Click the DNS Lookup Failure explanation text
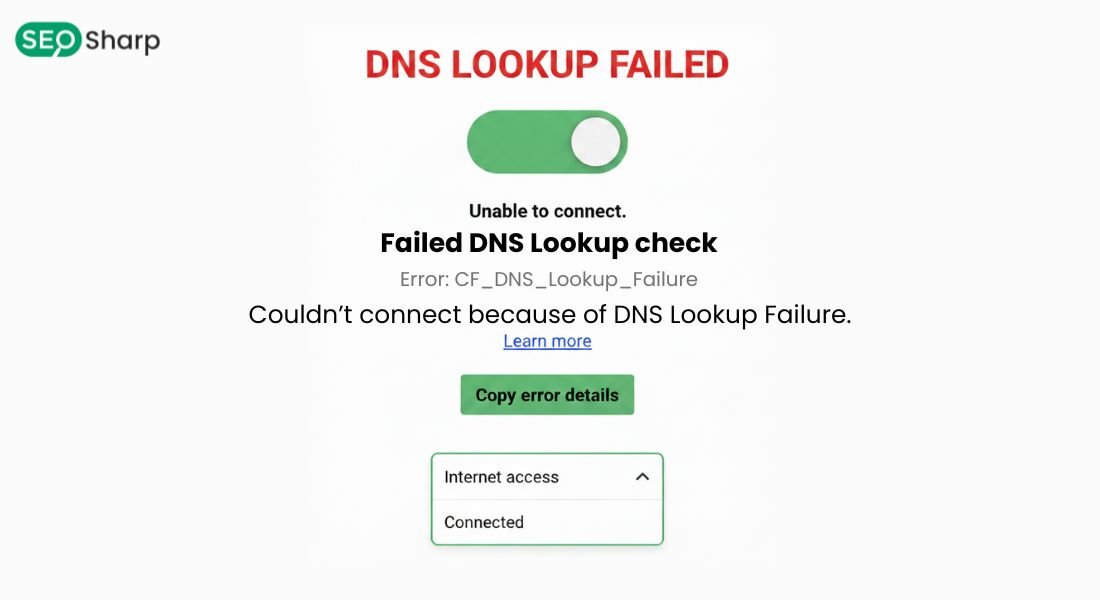Viewport: 1100px width, 600px height. coord(550,314)
